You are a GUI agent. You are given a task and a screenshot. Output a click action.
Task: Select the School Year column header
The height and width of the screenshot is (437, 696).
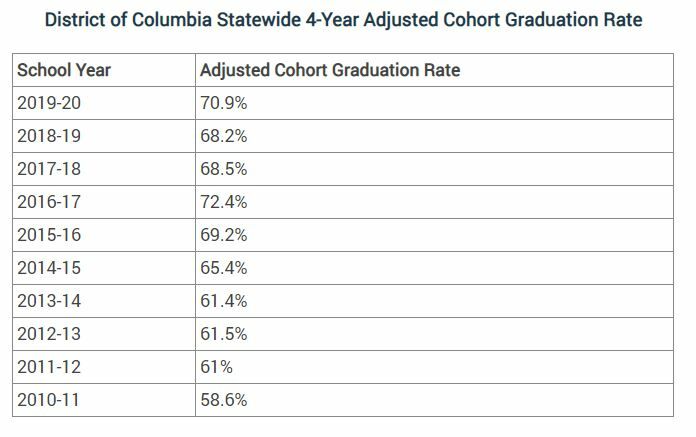click(64, 71)
